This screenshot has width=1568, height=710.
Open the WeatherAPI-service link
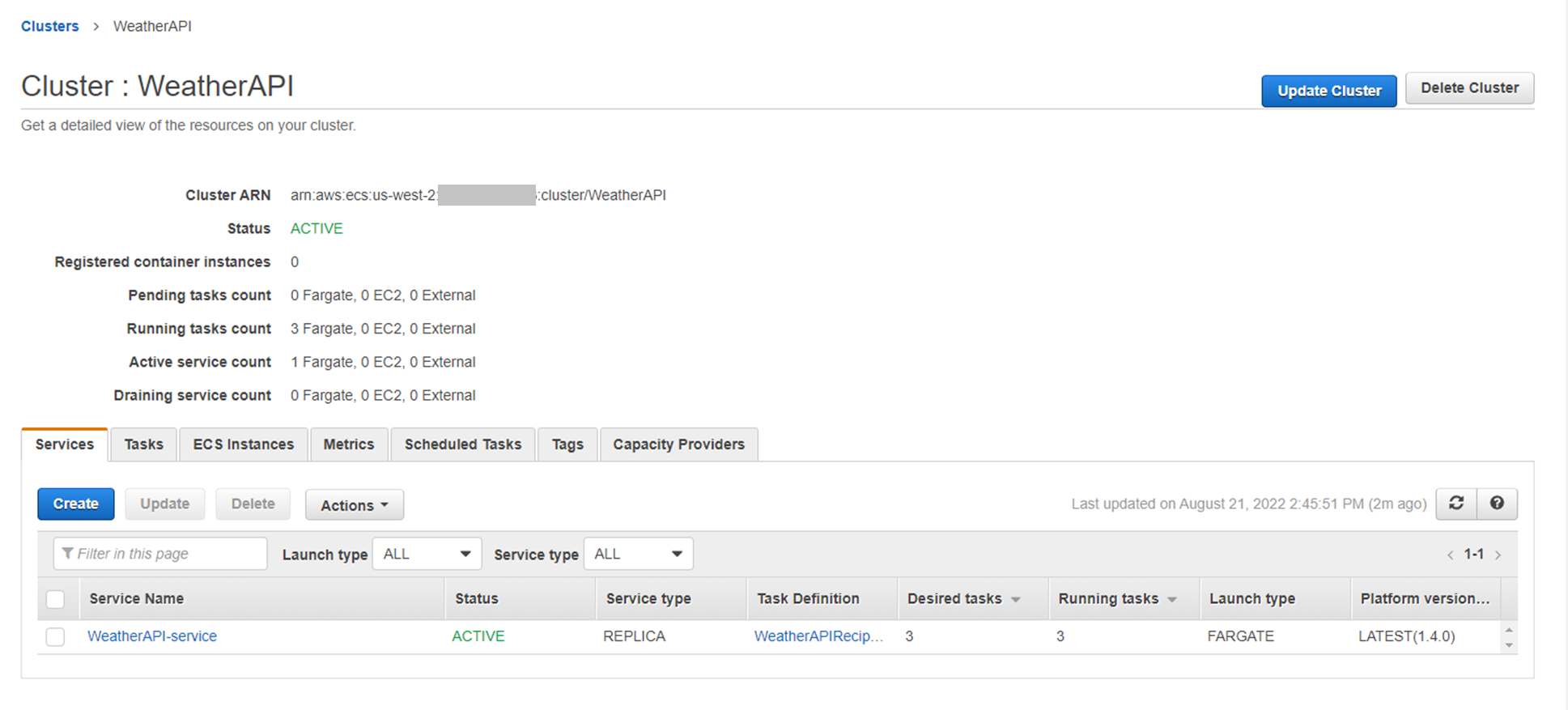152,636
